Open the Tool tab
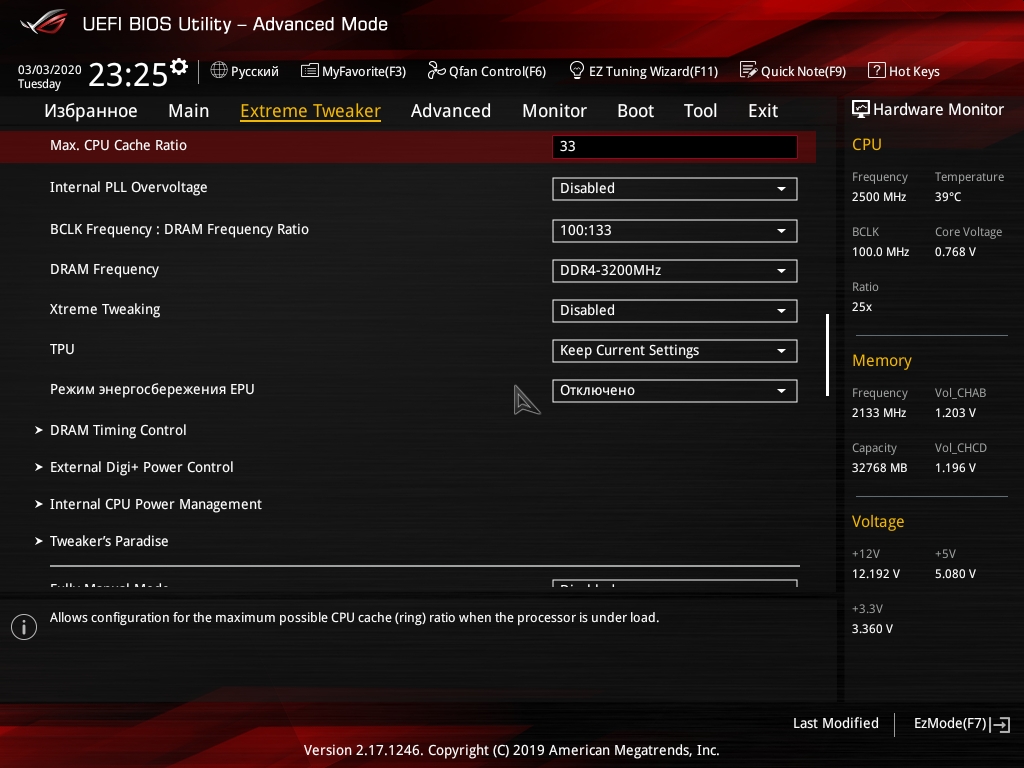The height and width of the screenshot is (768, 1024). click(700, 110)
